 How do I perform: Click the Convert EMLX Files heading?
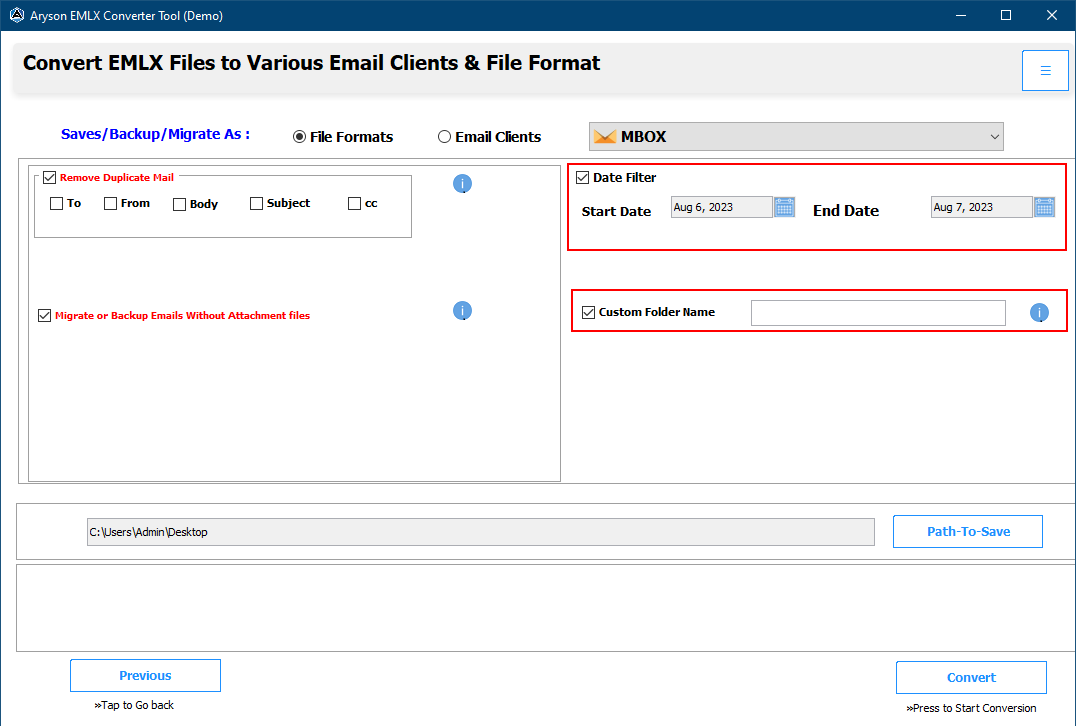(312, 63)
